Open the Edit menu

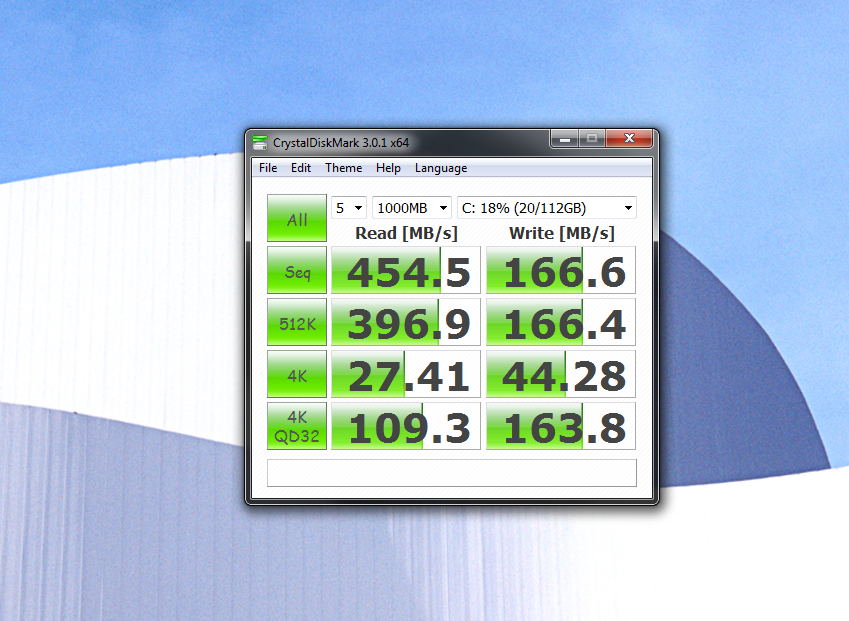[x=301, y=168]
